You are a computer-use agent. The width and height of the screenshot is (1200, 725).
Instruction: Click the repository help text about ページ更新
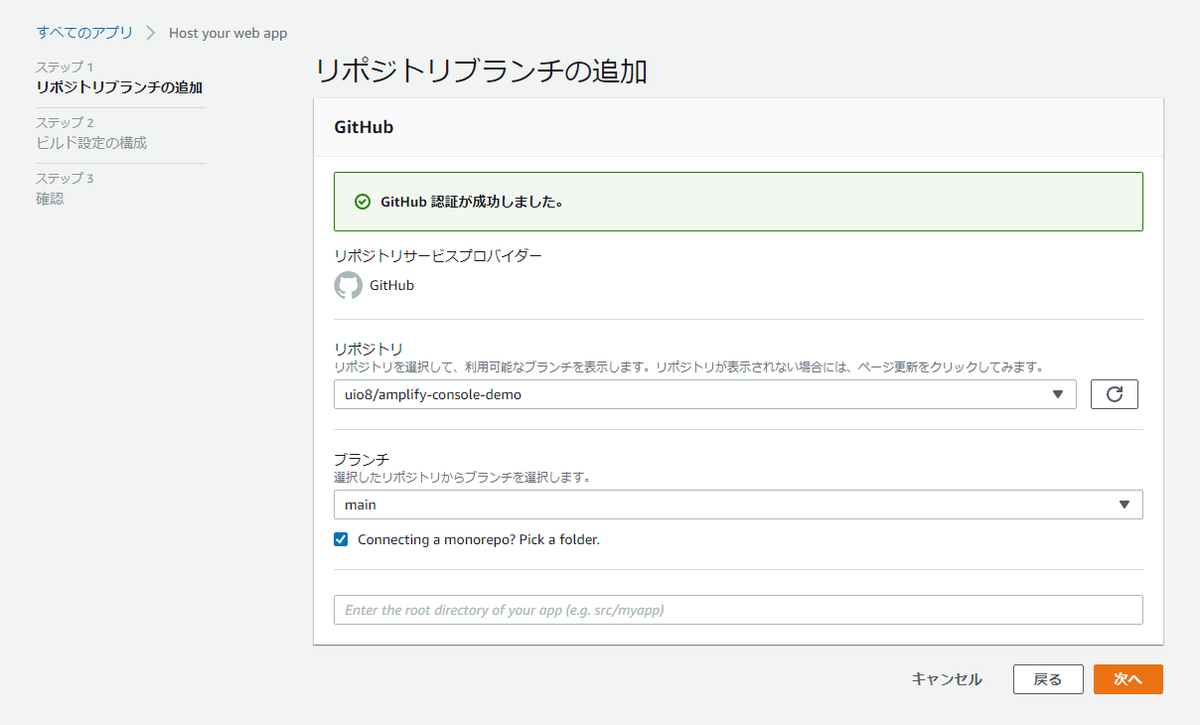[688, 367]
